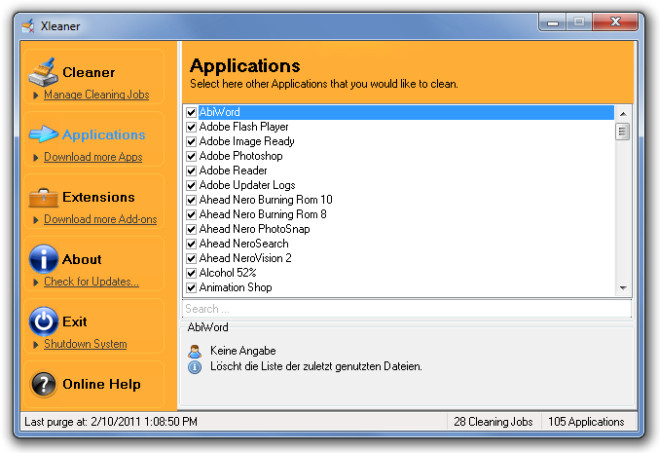Focus the Search input field
The height and width of the screenshot is (453, 660).
(x=407, y=309)
